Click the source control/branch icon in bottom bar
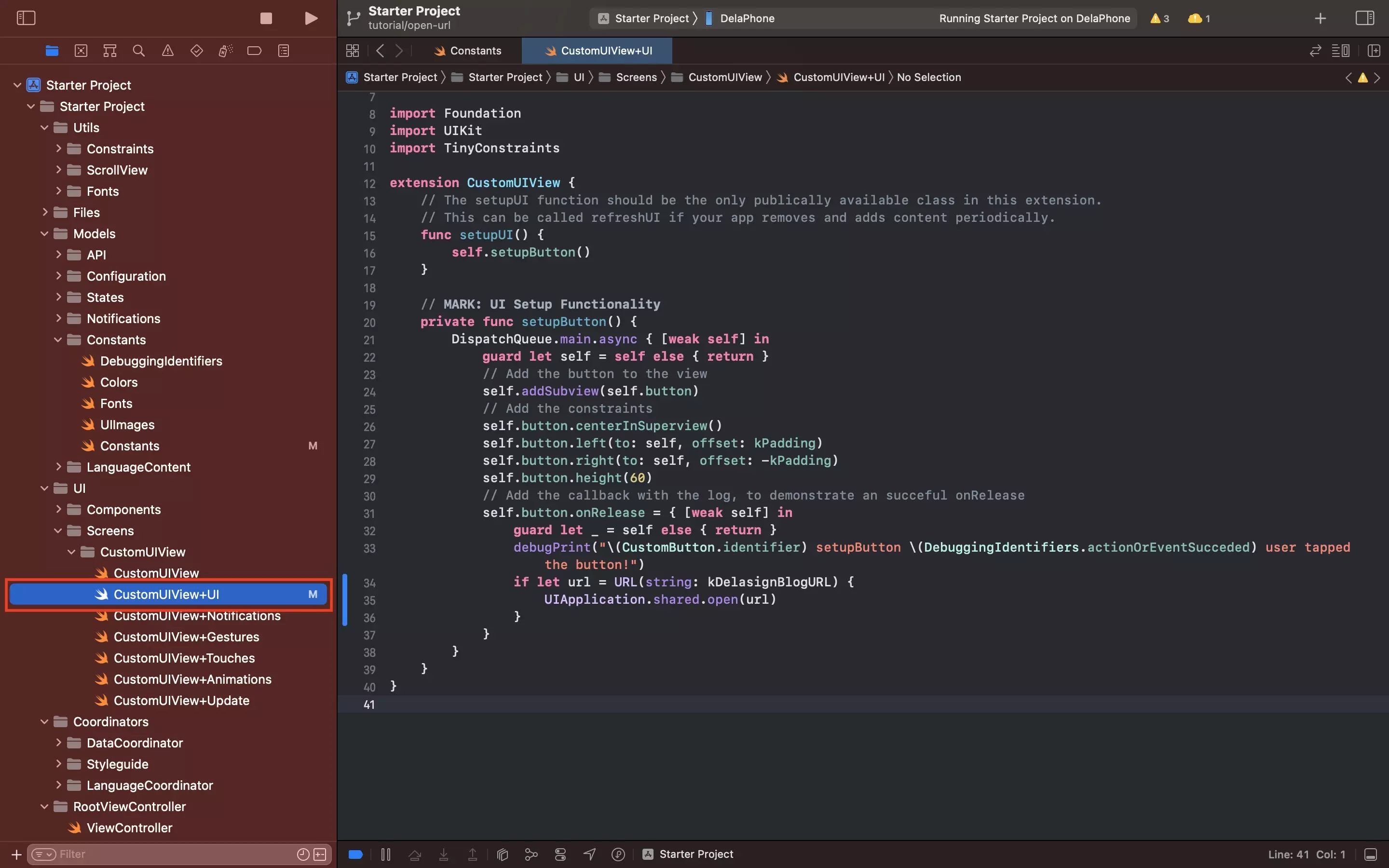 (x=530, y=853)
